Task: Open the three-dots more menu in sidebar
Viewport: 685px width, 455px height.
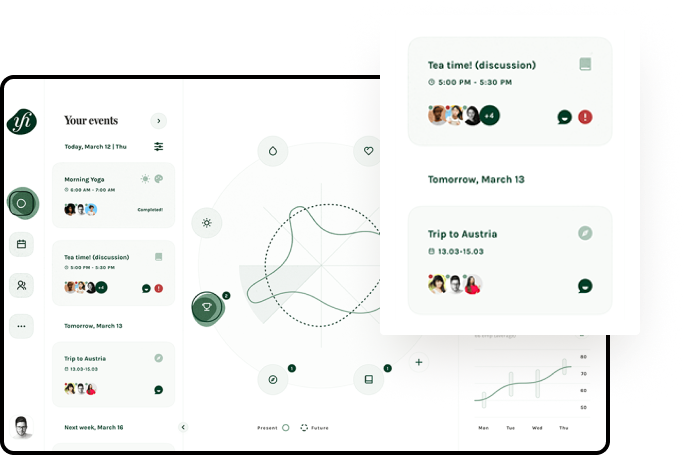Action: [x=22, y=325]
